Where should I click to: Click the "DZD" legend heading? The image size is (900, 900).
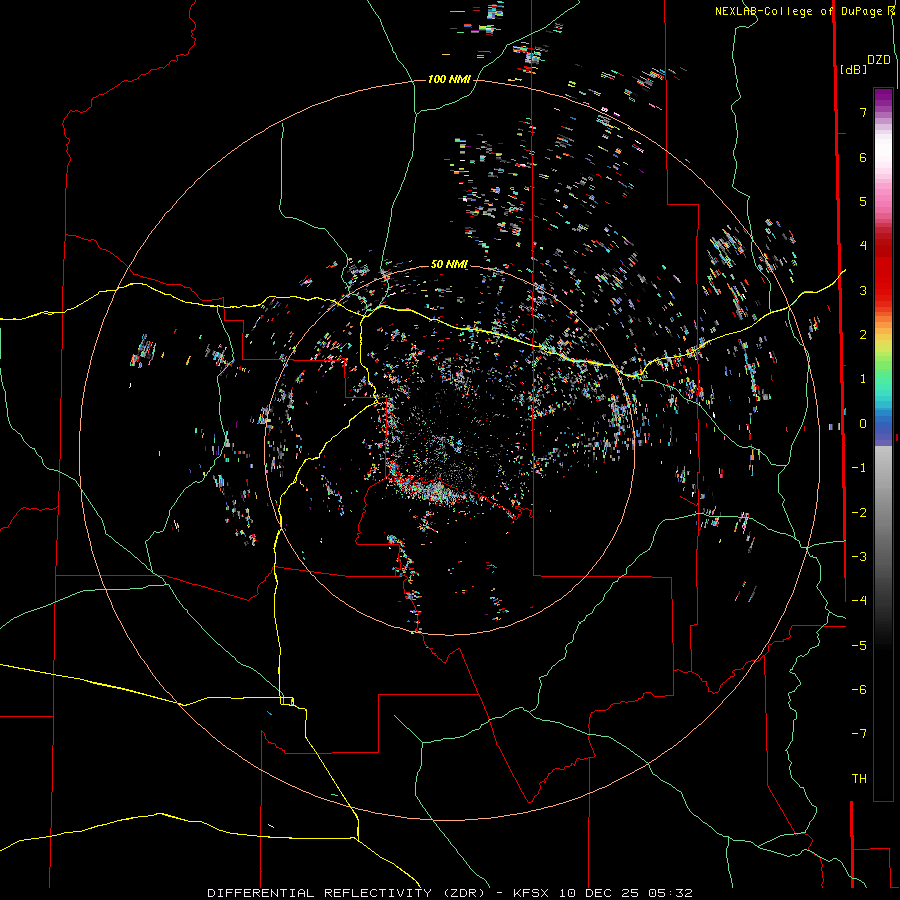tap(879, 60)
